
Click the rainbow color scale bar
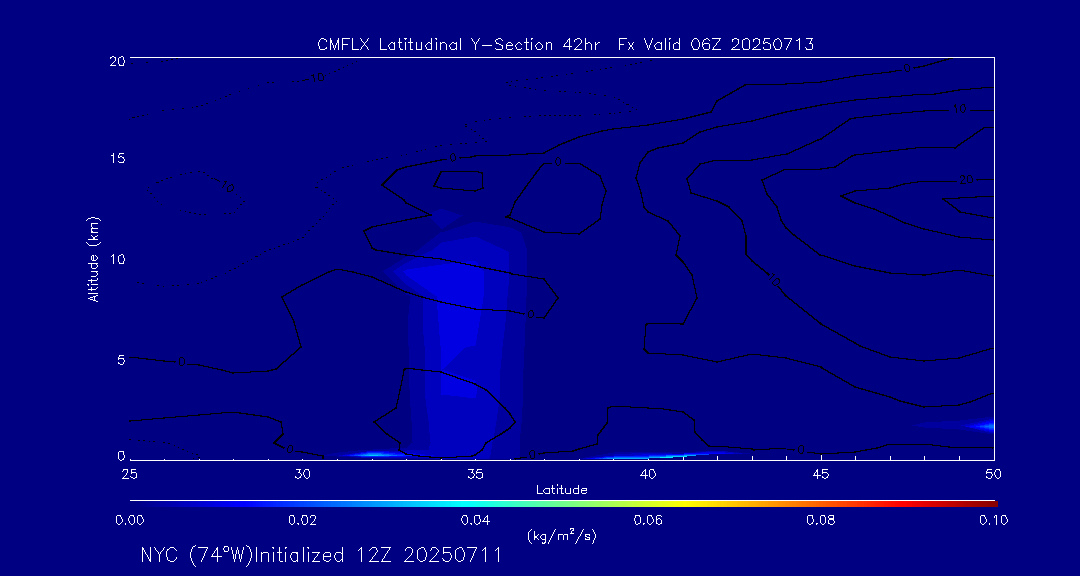pyautogui.click(x=563, y=504)
